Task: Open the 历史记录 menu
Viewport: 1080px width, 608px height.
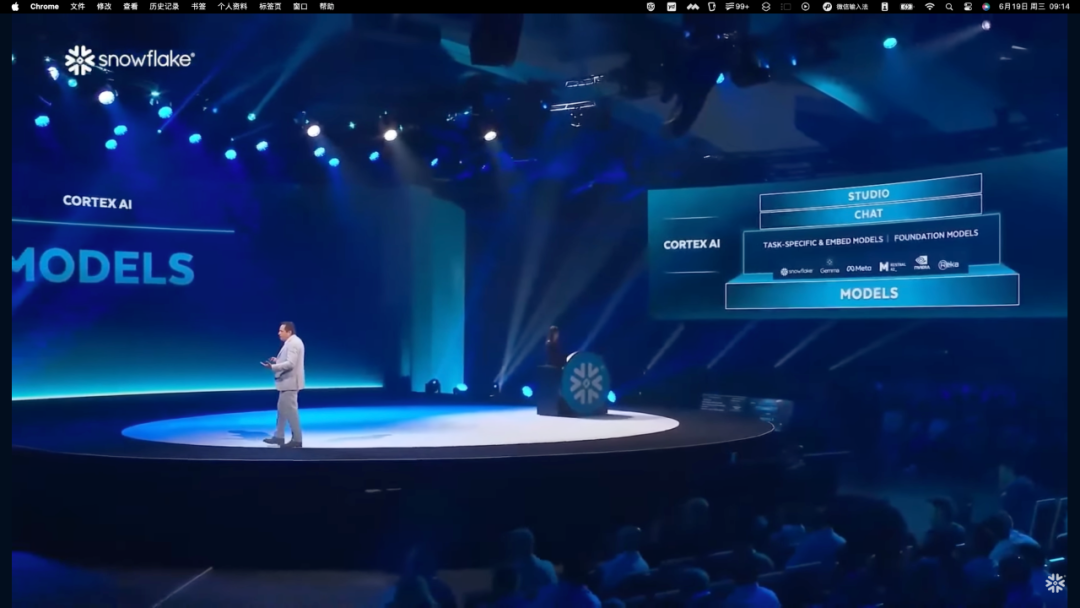Action: 164,6
